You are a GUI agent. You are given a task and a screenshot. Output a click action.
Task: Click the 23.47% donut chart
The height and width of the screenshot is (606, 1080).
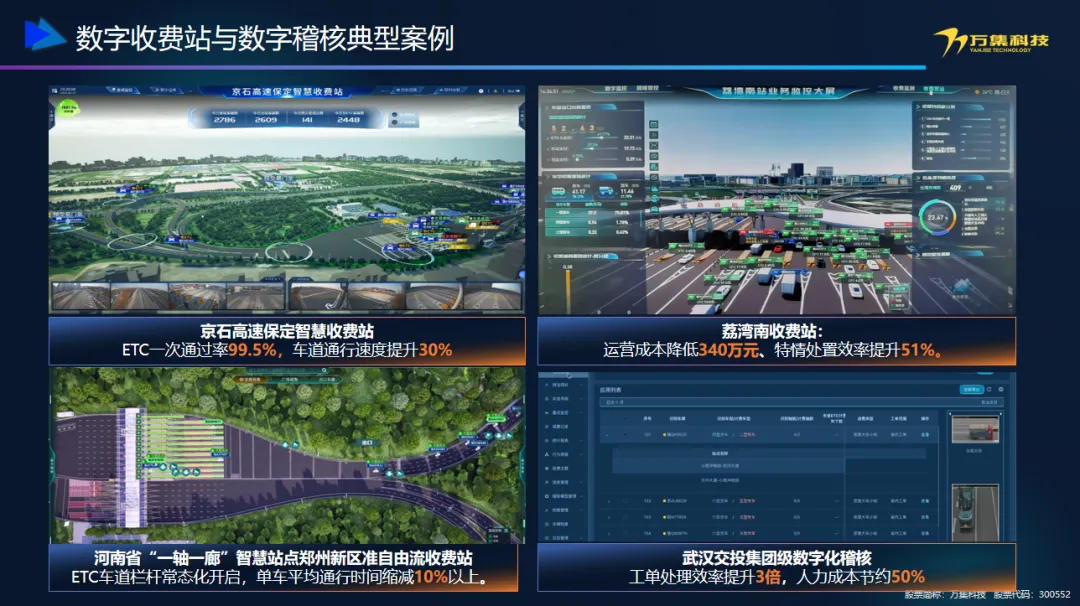937,217
